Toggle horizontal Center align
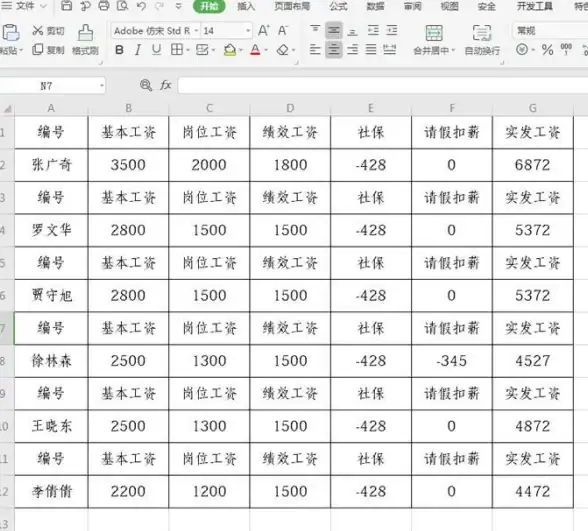 (x=334, y=50)
